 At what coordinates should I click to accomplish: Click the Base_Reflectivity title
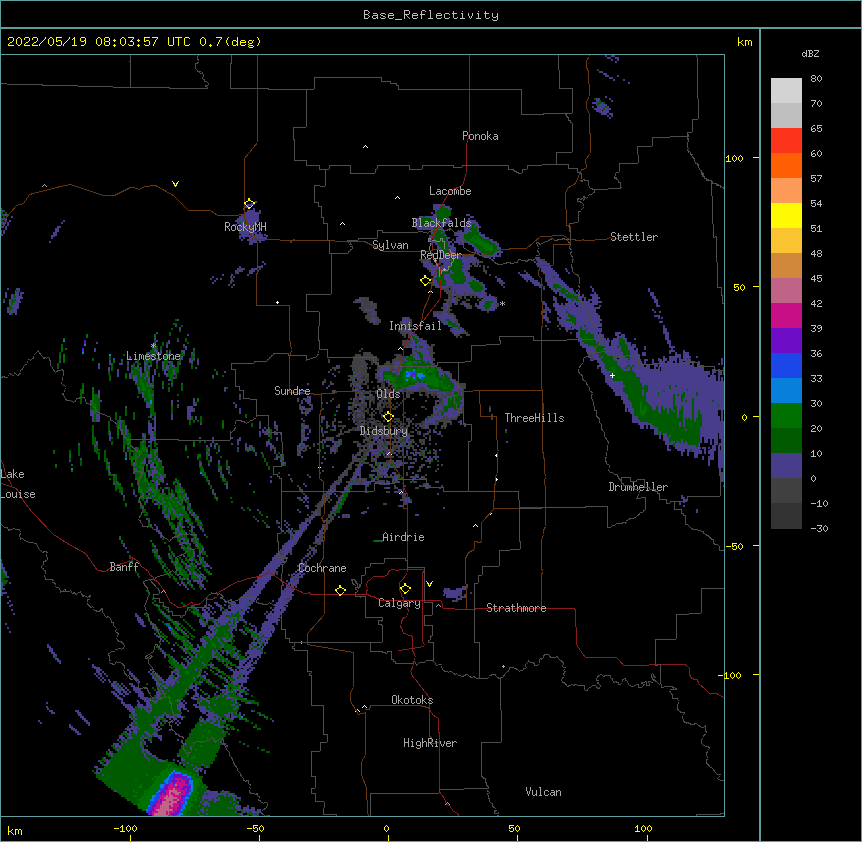[431, 15]
